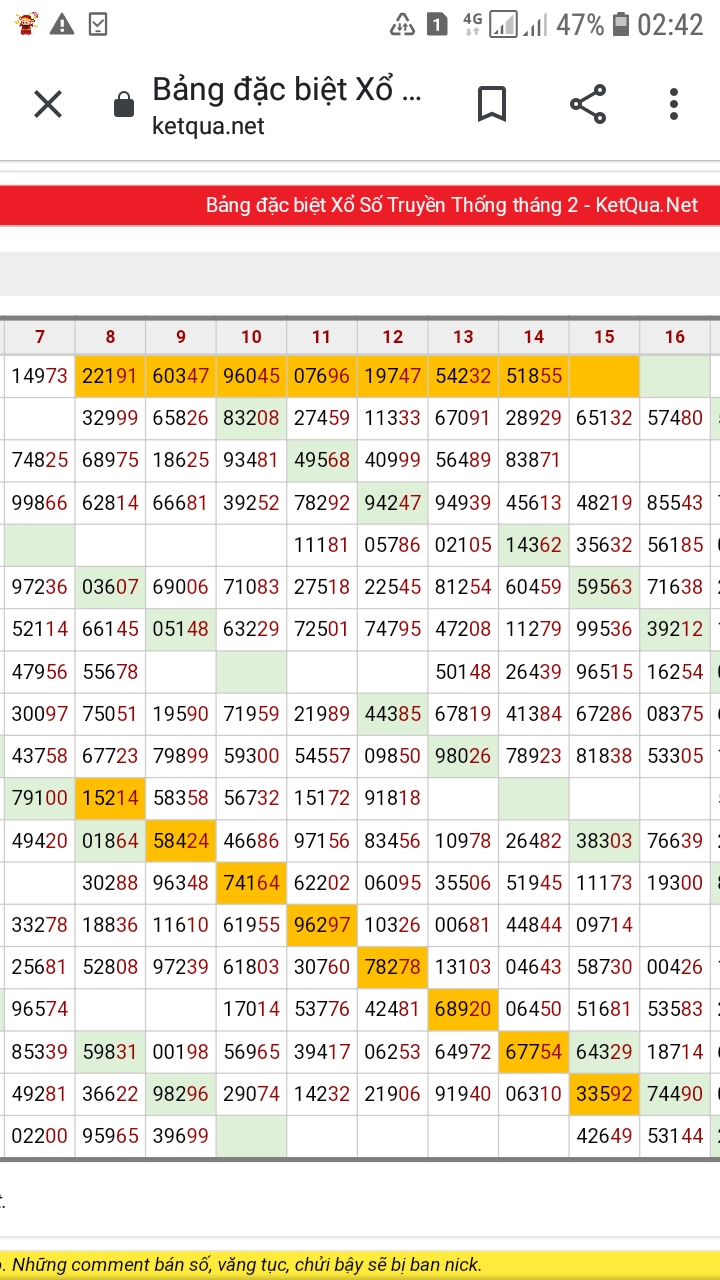Tap the highlighted cell 33592
720x1280 pixels.
tap(604, 1094)
